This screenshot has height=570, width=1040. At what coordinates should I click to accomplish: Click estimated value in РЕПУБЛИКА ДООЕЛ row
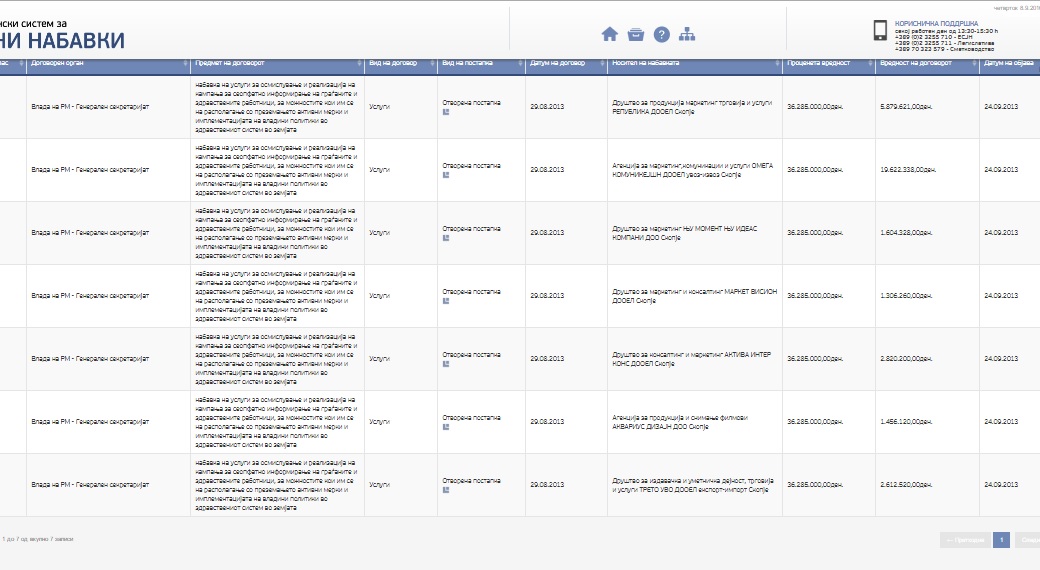coord(815,107)
